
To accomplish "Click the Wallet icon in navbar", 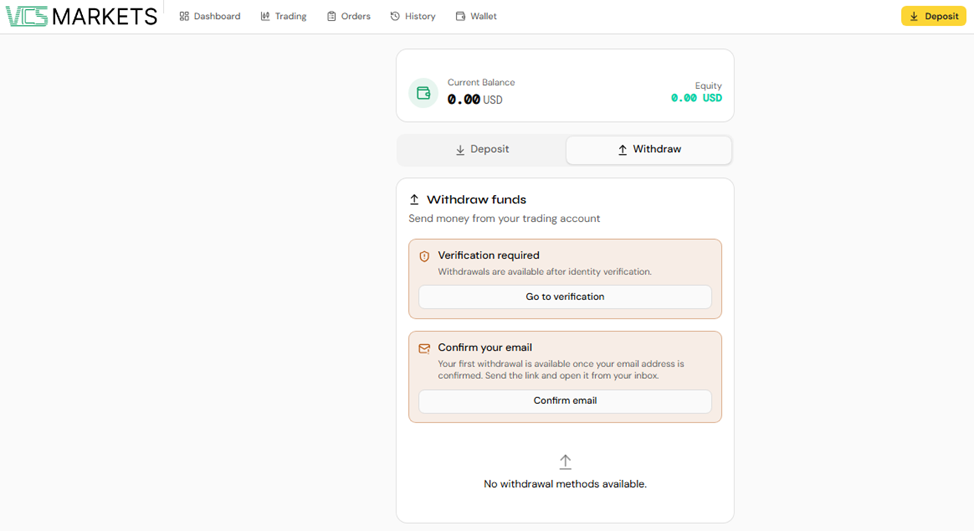I will [460, 16].
